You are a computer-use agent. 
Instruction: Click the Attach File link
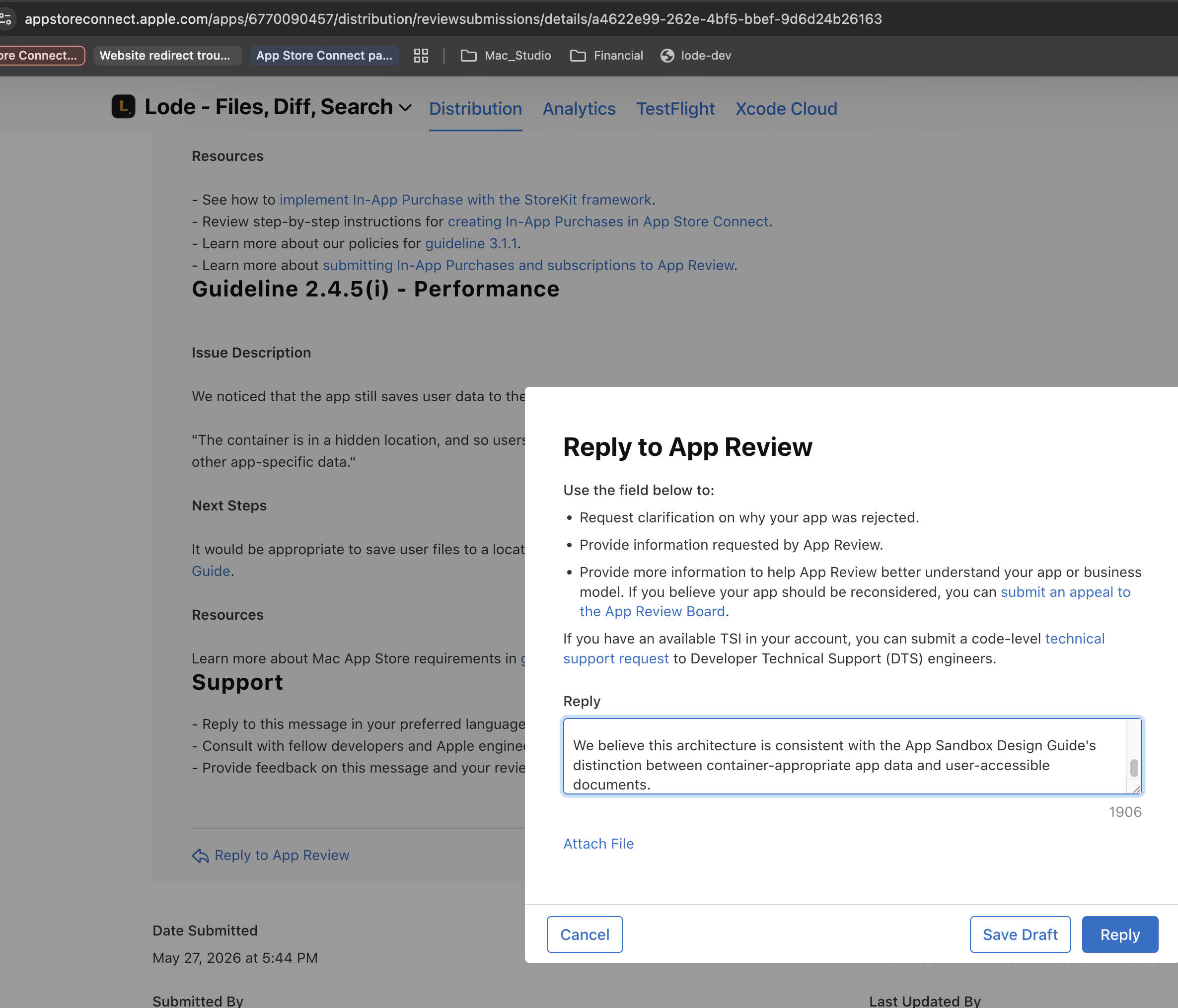(598, 844)
